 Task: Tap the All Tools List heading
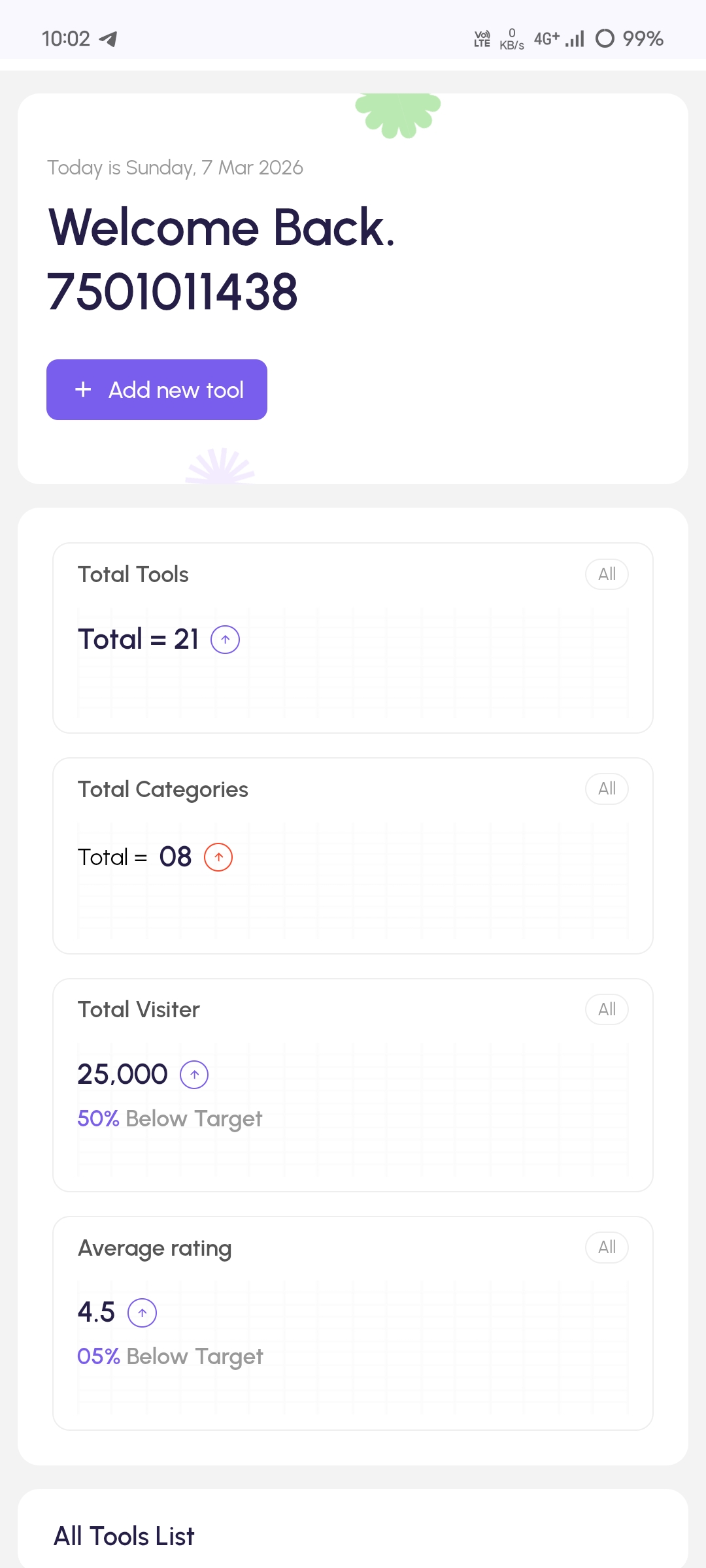124,1536
